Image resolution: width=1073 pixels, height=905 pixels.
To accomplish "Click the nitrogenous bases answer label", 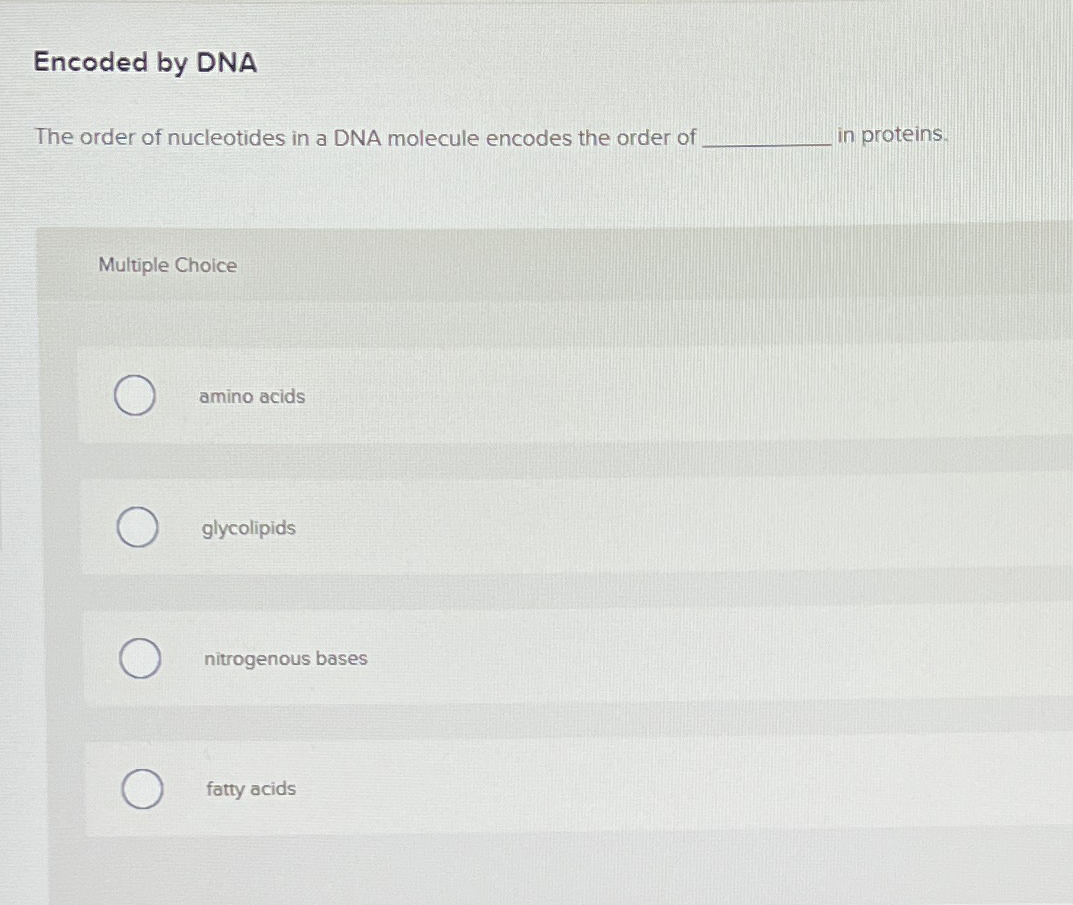I will [286, 659].
